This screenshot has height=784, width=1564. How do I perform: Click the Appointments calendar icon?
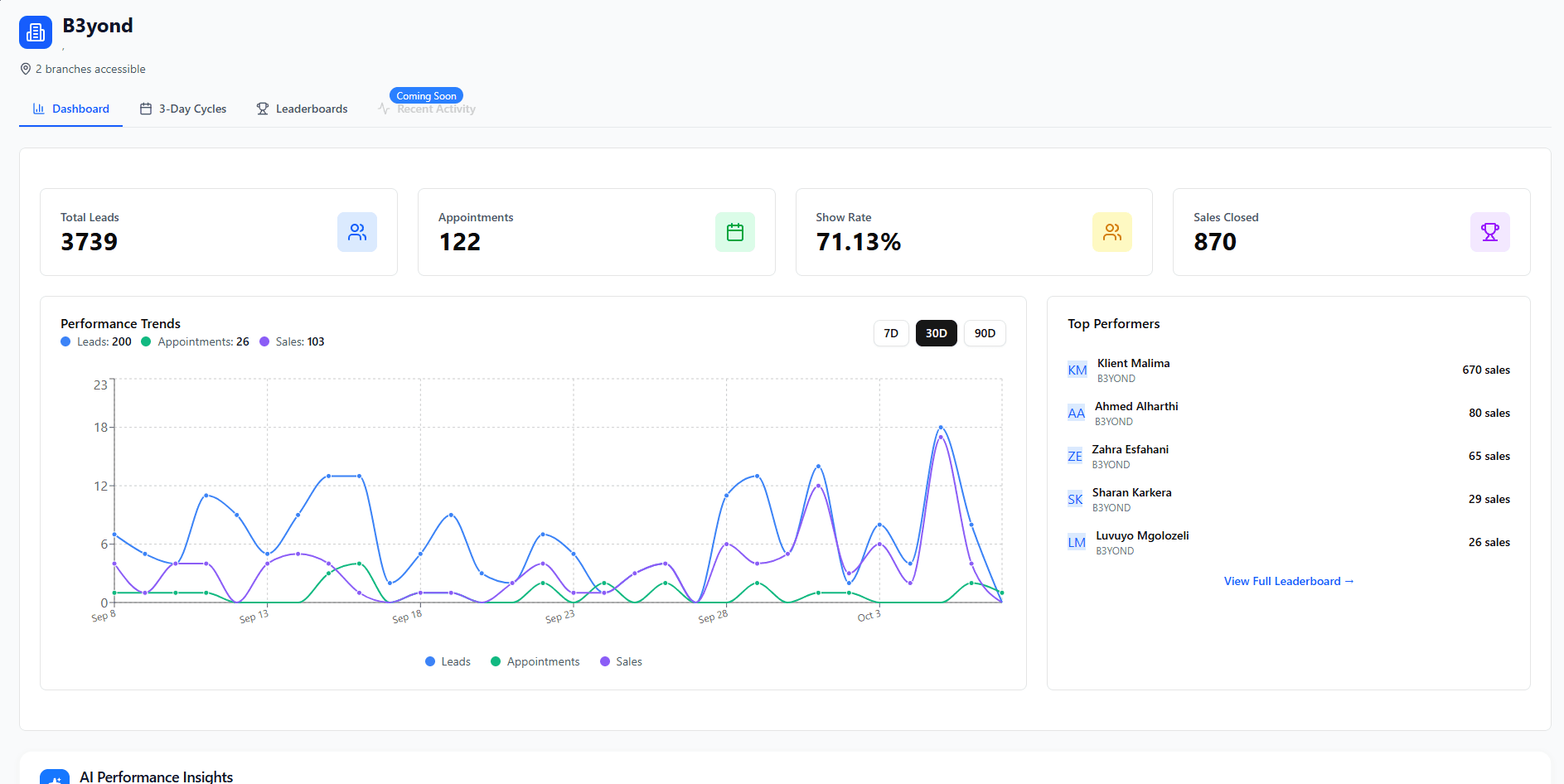735,232
